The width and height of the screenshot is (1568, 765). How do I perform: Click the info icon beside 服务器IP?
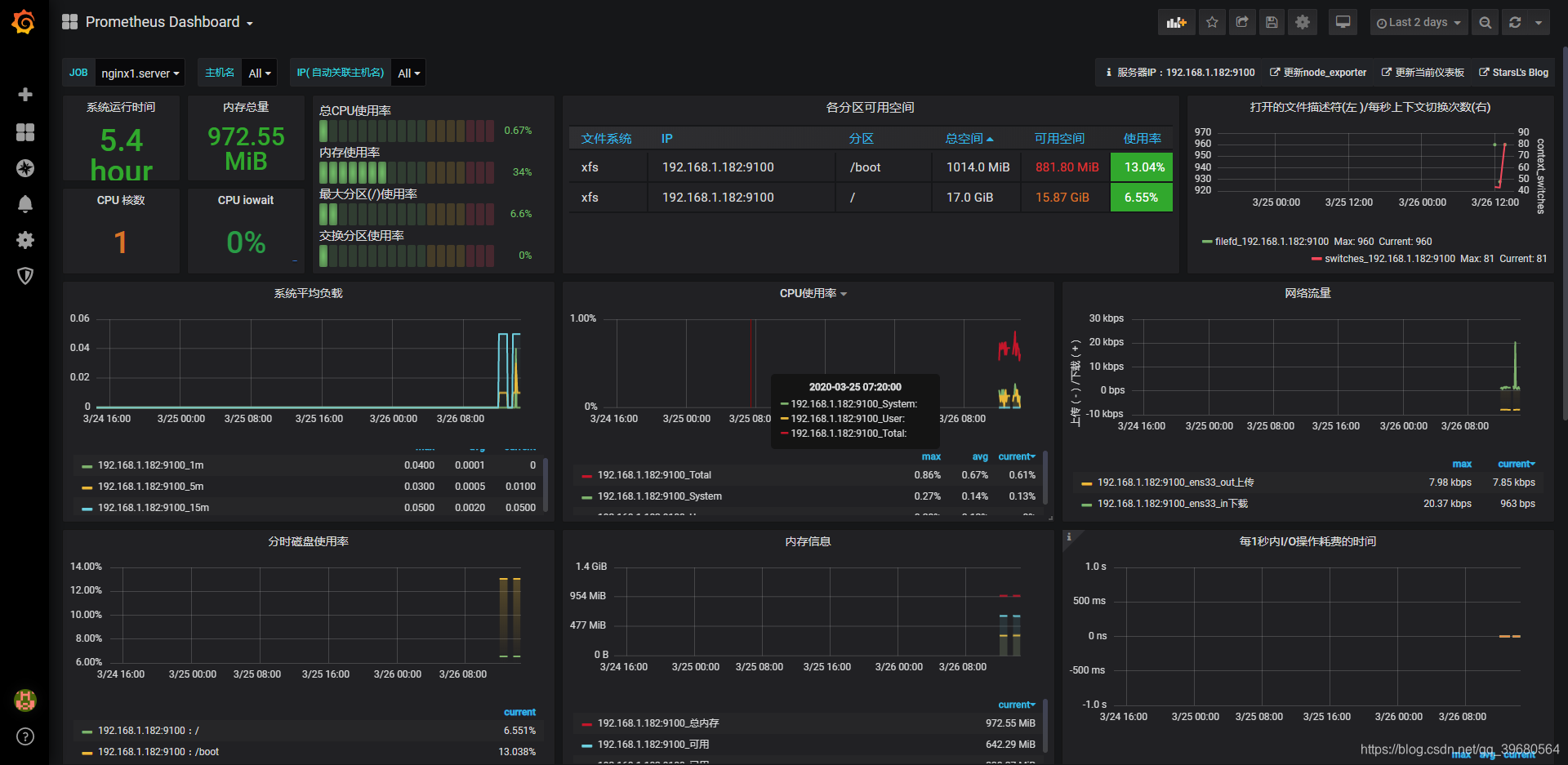tap(1108, 73)
